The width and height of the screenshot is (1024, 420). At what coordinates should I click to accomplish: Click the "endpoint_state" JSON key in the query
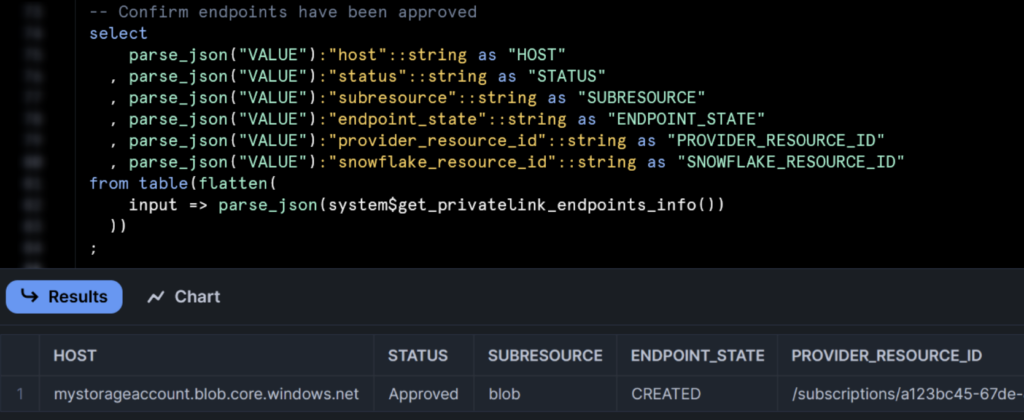[408, 120]
